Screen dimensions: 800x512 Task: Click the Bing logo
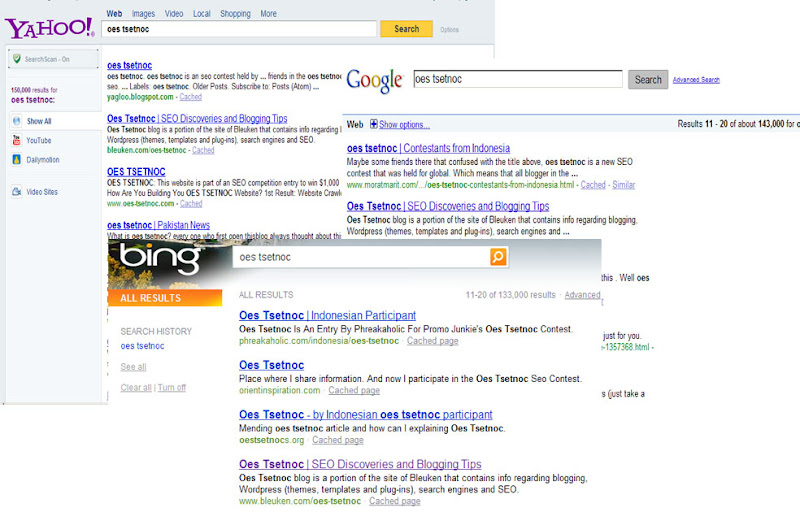tap(160, 258)
